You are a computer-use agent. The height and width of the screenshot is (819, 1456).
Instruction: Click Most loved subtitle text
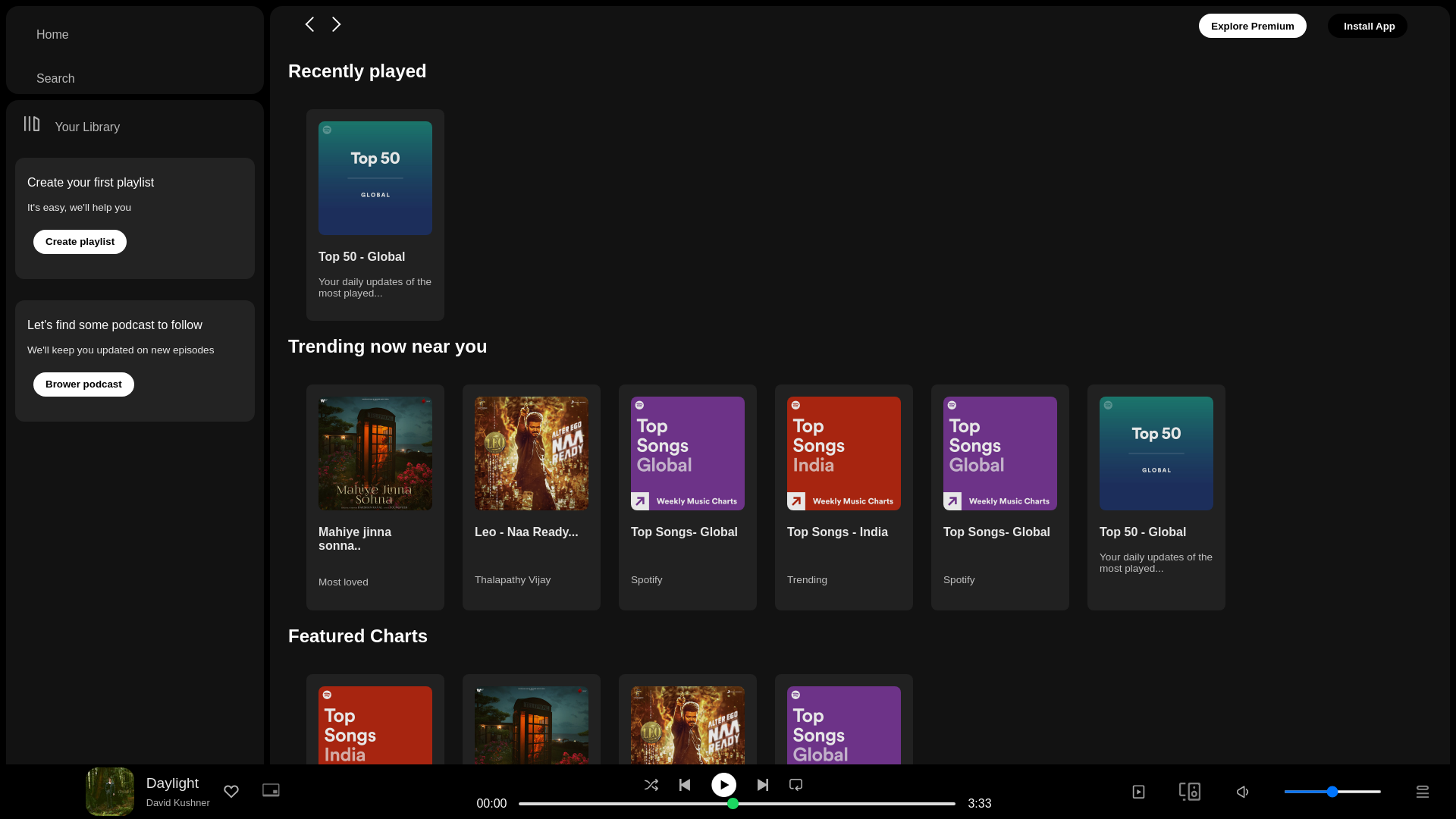click(344, 582)
